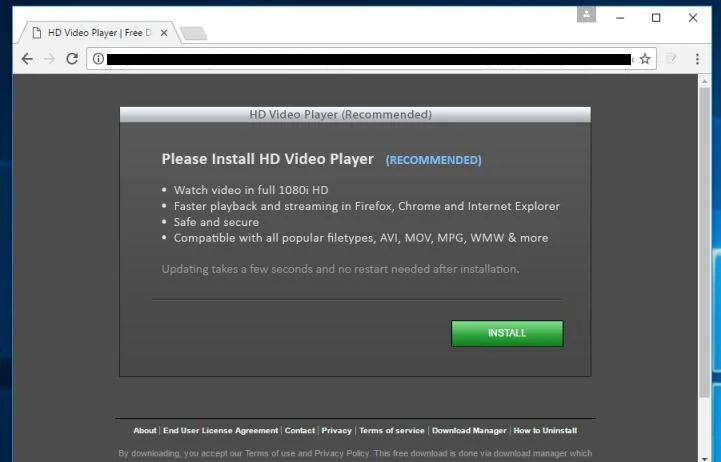Select the HD Video Player tab
Image resolution: width=721 pixels, height=462 pixels.
(x=99, y=33)
